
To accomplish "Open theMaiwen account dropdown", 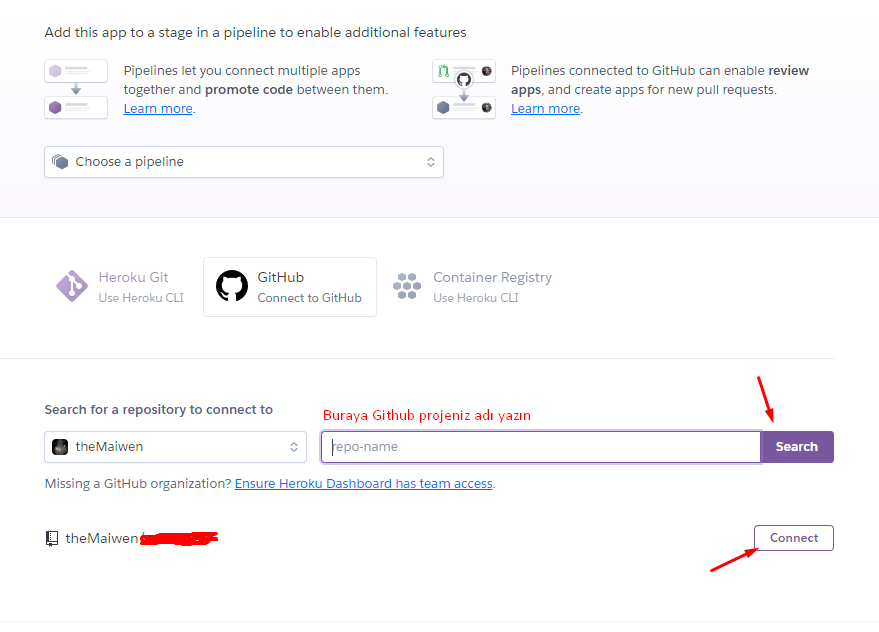I will [x=175, y=447].
